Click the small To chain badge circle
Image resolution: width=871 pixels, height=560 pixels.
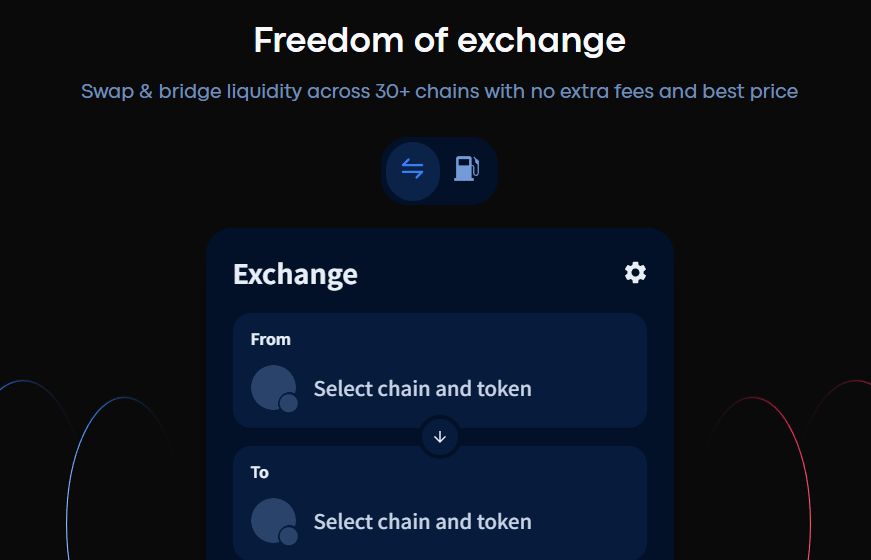pos(289,536)
